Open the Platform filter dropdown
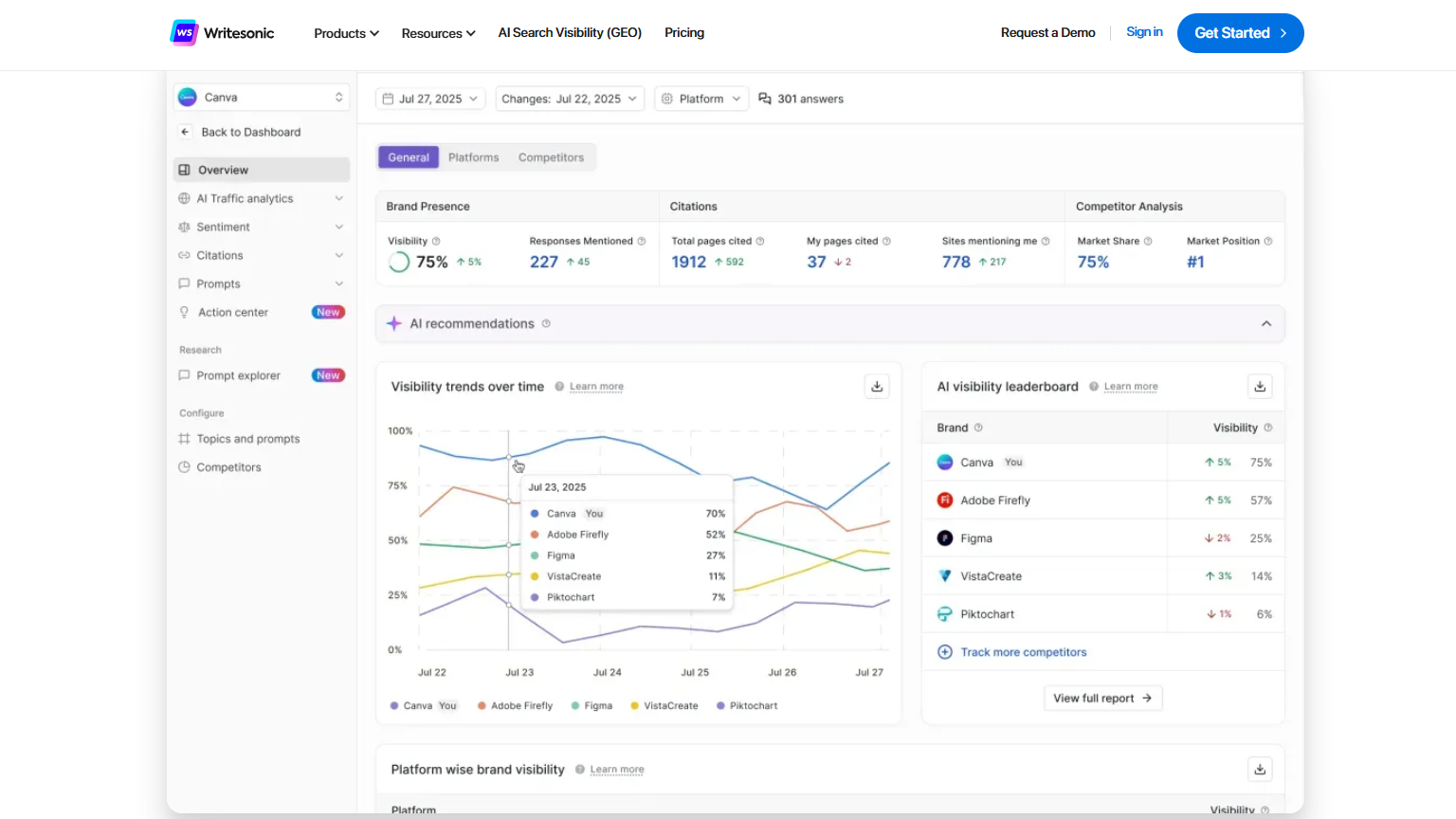Screen dimensions: 1456x819 coord(701,98)
